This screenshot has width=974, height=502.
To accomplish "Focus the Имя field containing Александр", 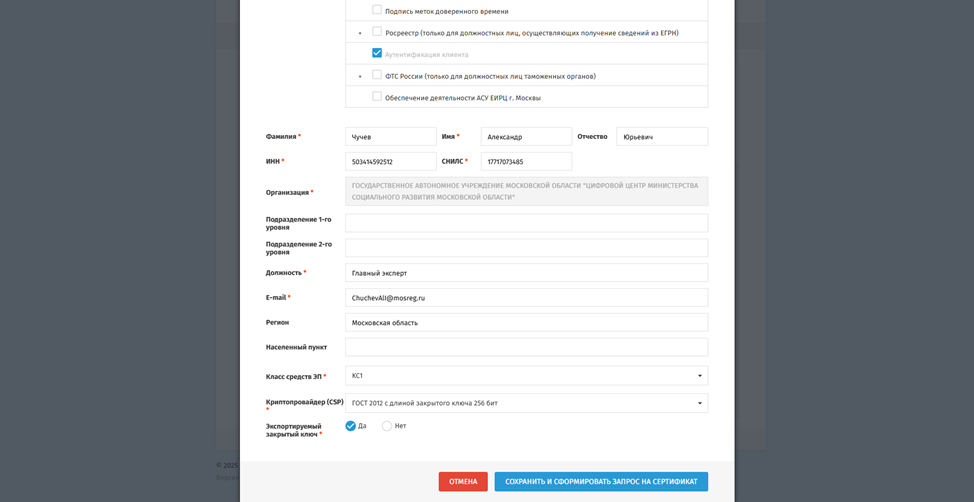I will (x=526, y=137).
